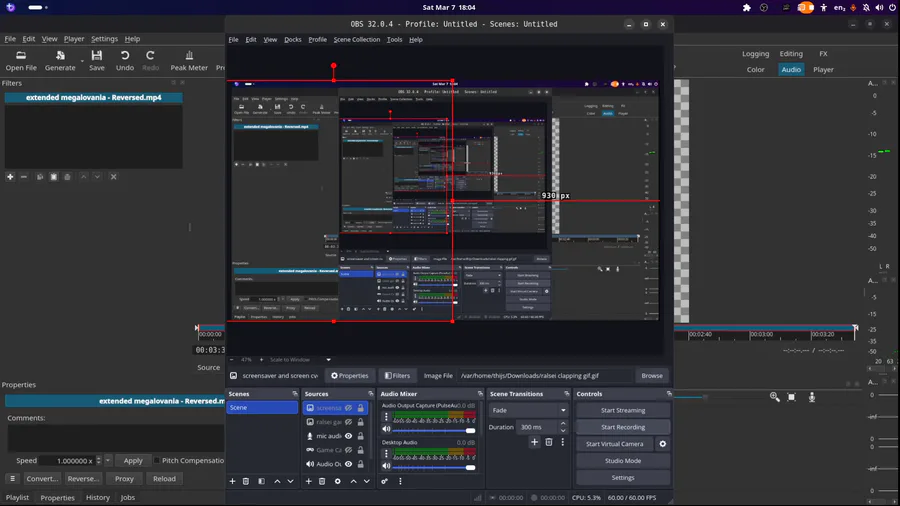The image size is (900, 506).
Task: Mute Desktop Audio speaker icon
Action: pos(386,466)
